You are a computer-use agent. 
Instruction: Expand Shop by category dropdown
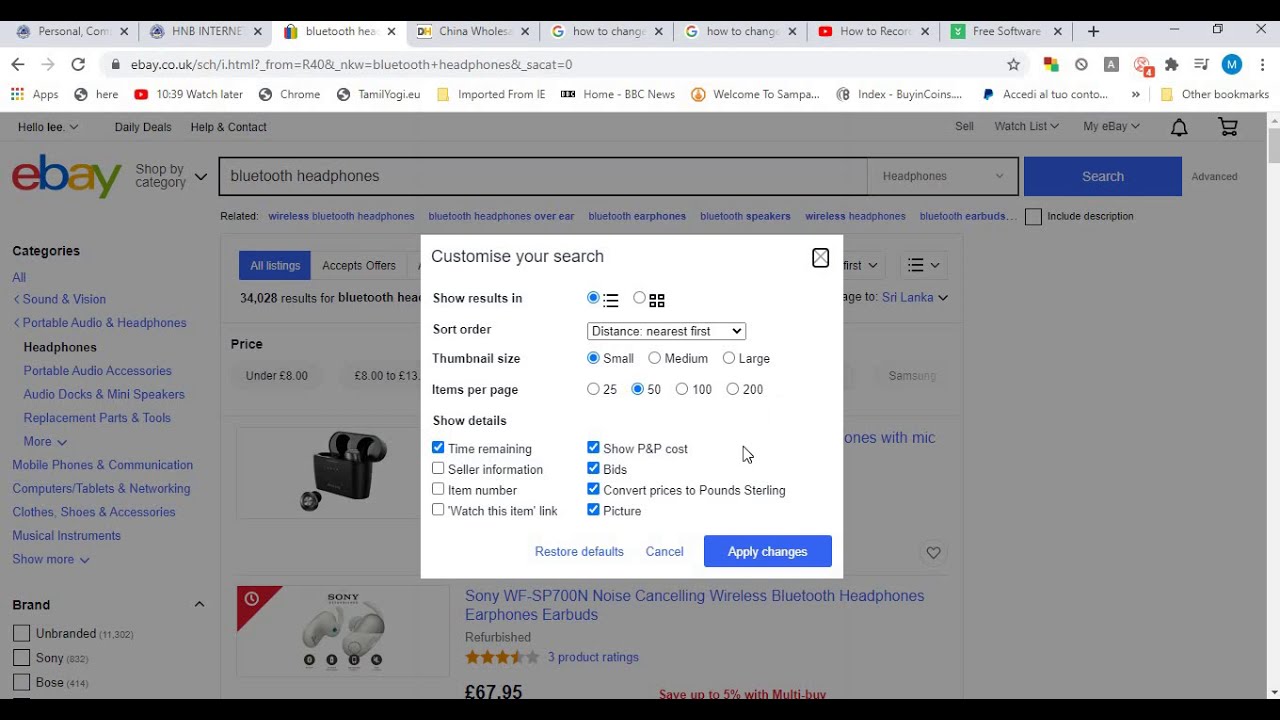[171, 176]
